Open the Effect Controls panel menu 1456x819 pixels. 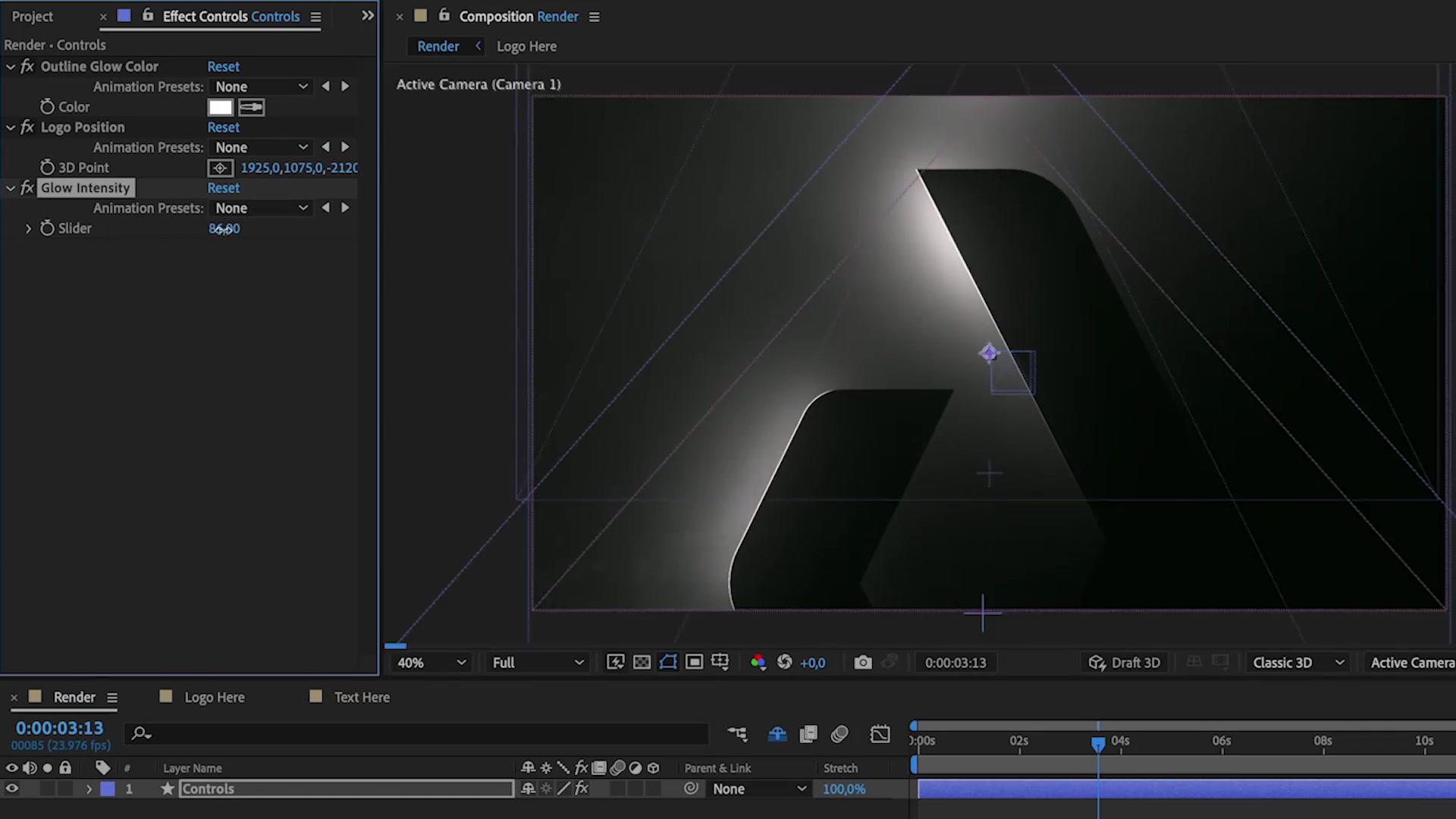pyautogui.click(x=315, y=17)
